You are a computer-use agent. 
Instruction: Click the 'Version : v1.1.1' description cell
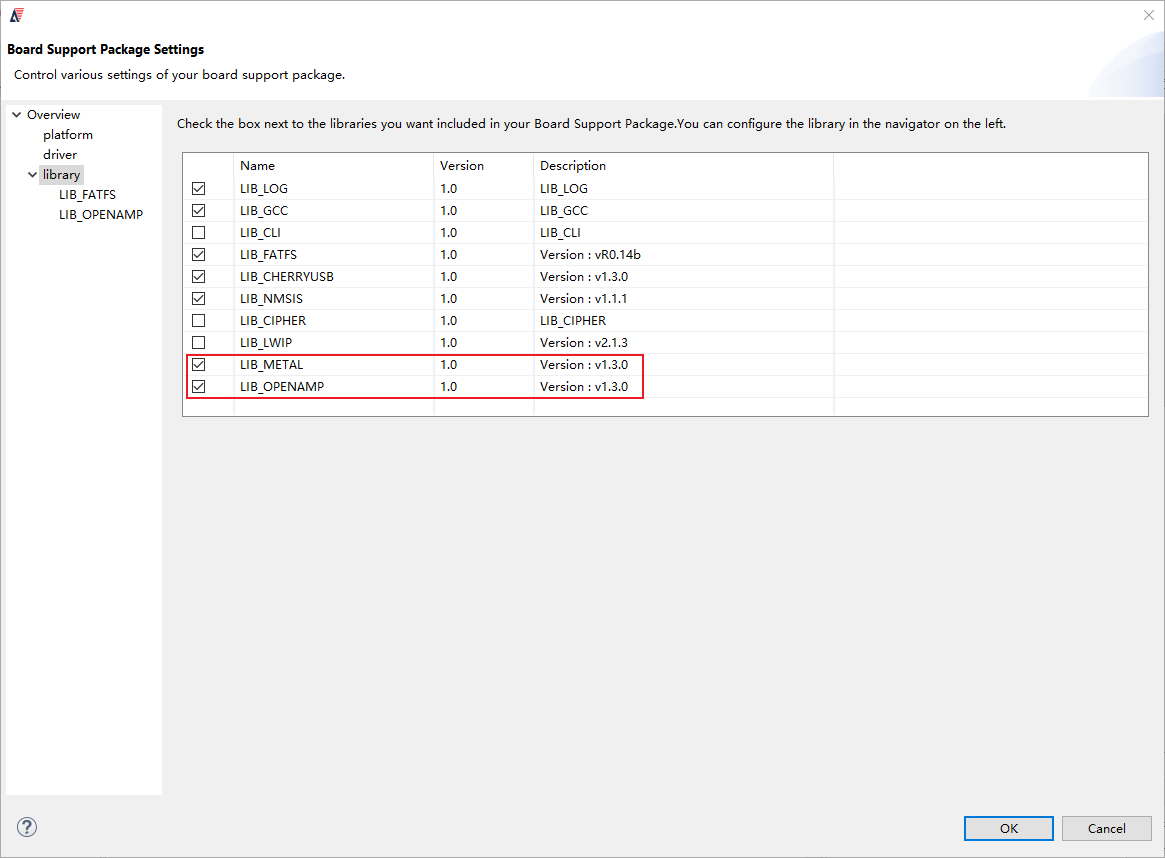pos(684,299)
